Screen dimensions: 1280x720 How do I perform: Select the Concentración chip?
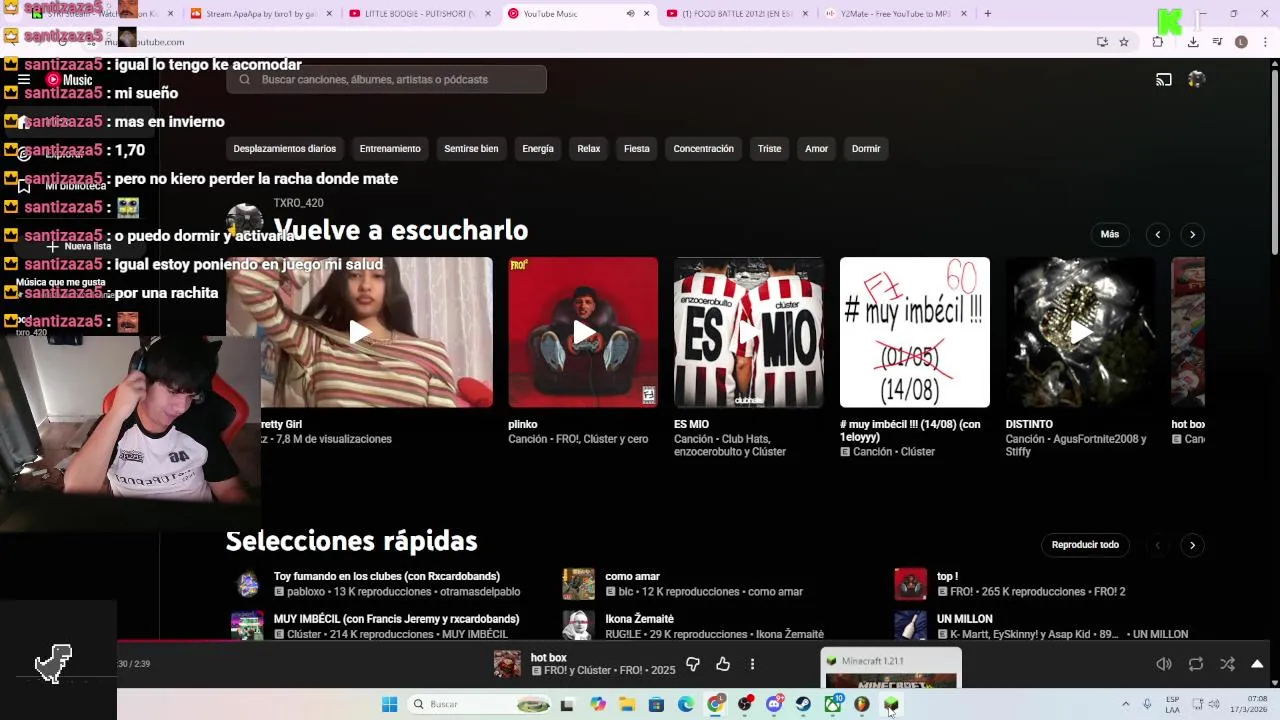point(704,149)
